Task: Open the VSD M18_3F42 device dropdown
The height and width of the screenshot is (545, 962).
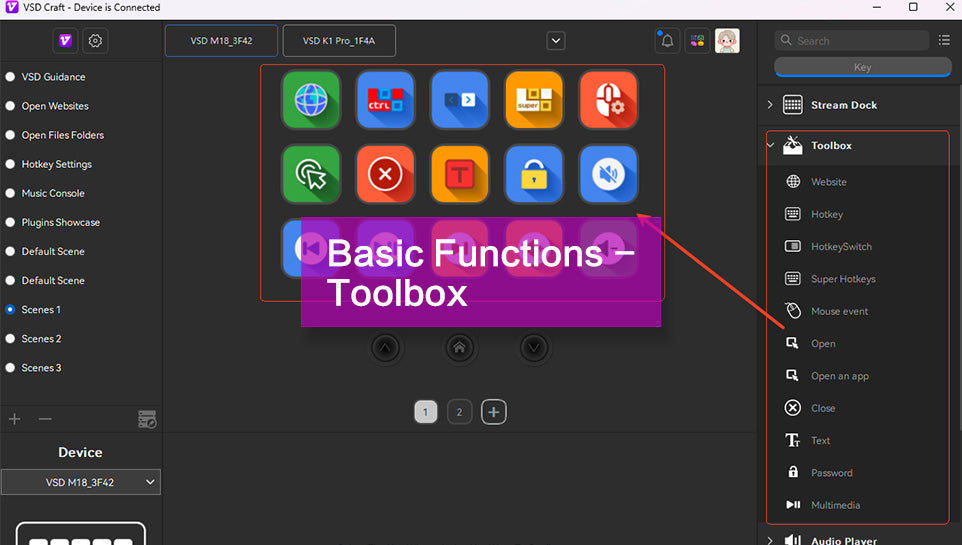Action: coord(80,482)
